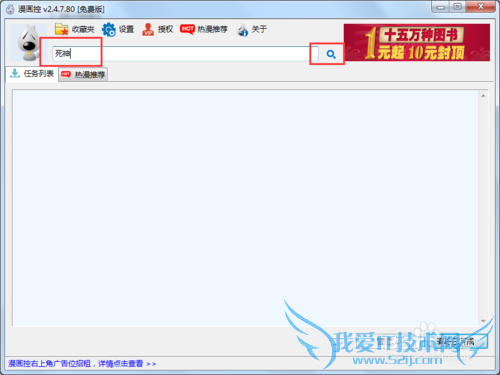Open the 关于 about item
Viewport: 500px width, 375px height.
(252, 30)
